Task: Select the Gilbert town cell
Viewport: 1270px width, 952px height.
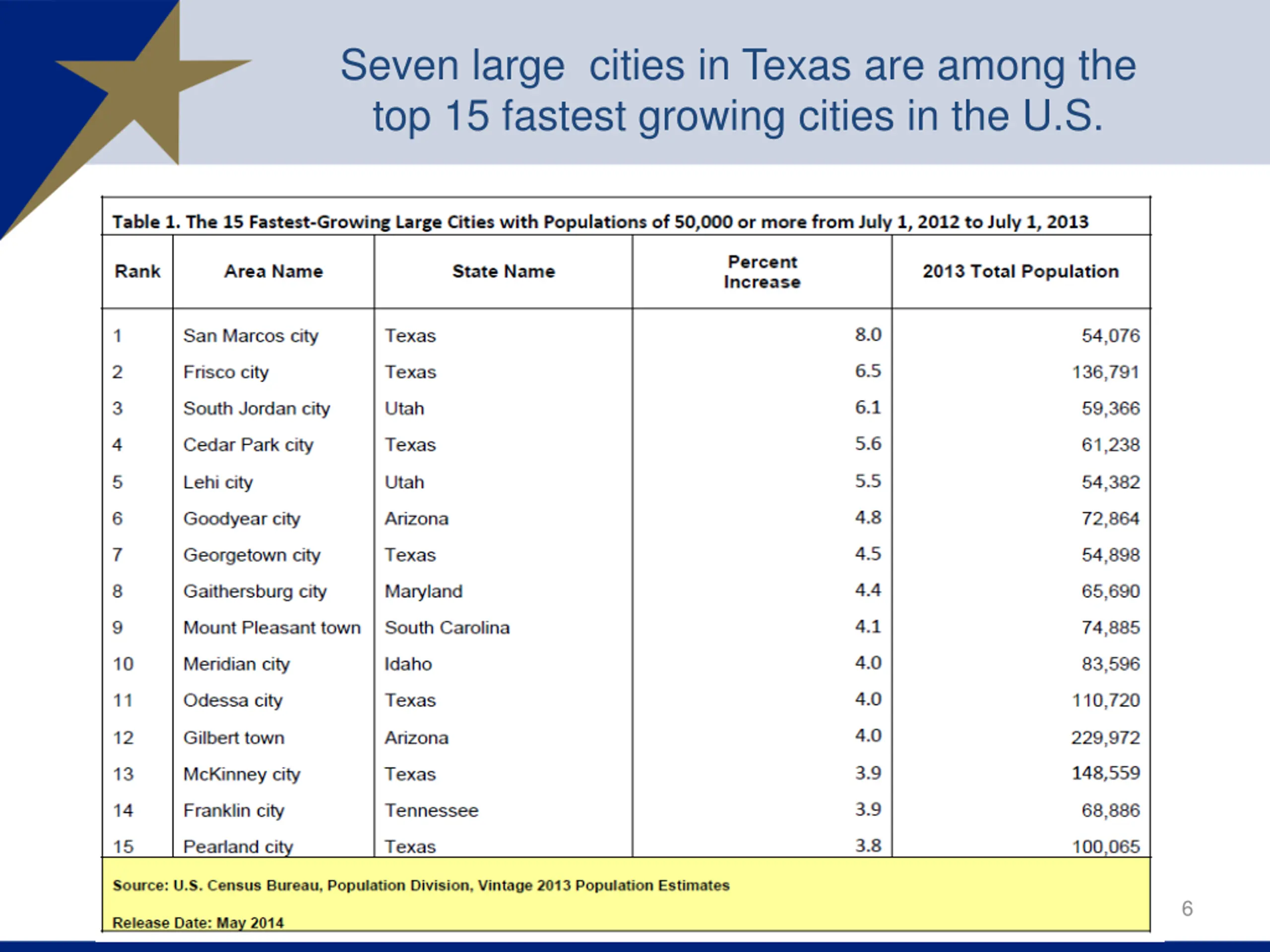Action: tap(234, 738)
